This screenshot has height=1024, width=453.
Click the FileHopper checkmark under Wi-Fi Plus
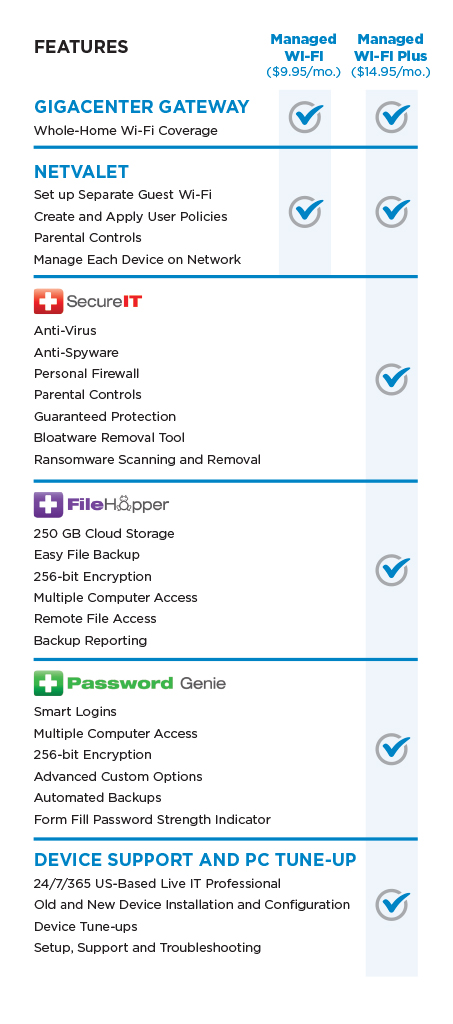[392, 569]
